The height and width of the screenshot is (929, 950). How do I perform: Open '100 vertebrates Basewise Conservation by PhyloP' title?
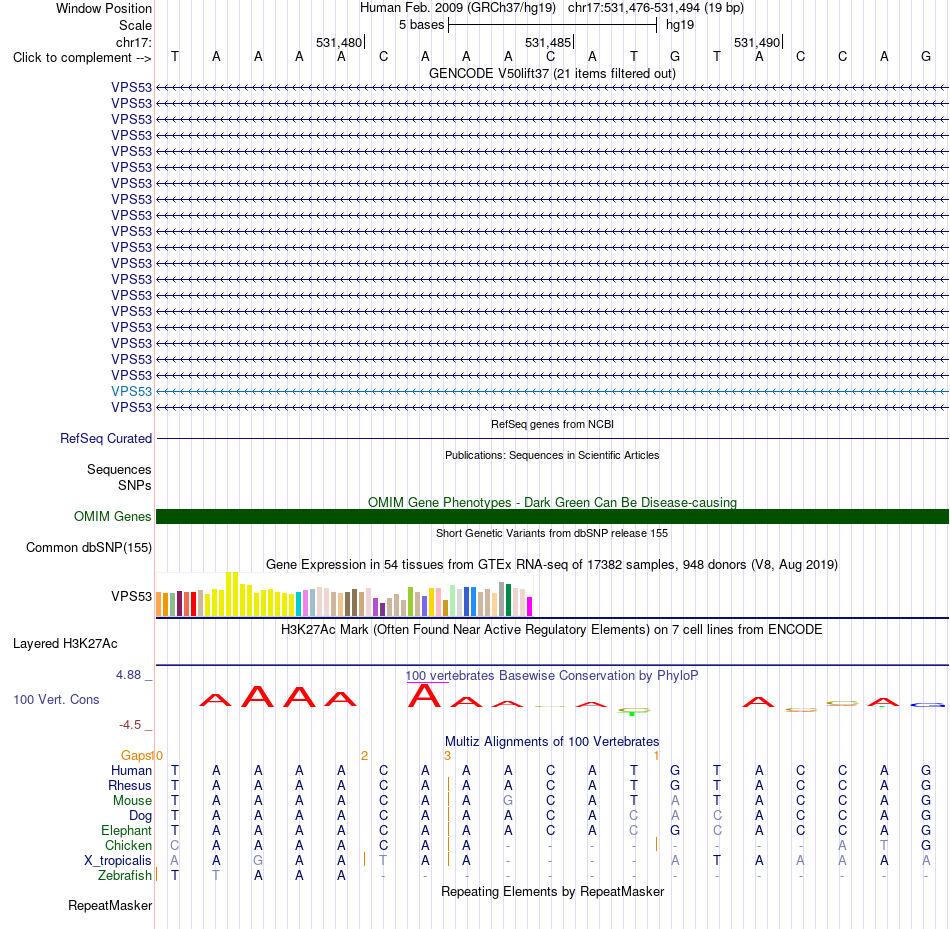tap(552, 675)
